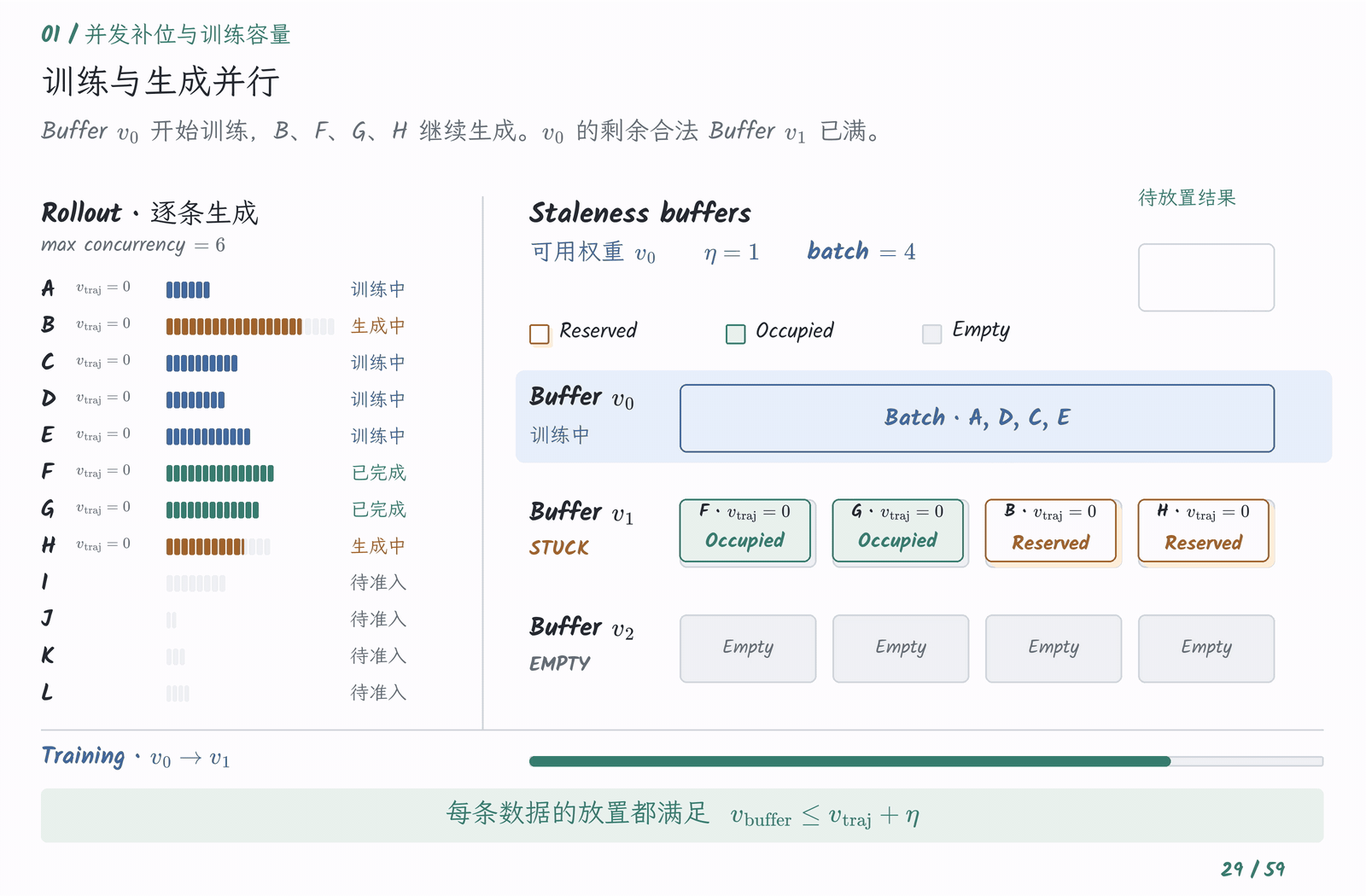Click the 'max concurrency = 6' text
Image resolution: width=1366 pixels, height=896 pixels.
click(133, 246)
